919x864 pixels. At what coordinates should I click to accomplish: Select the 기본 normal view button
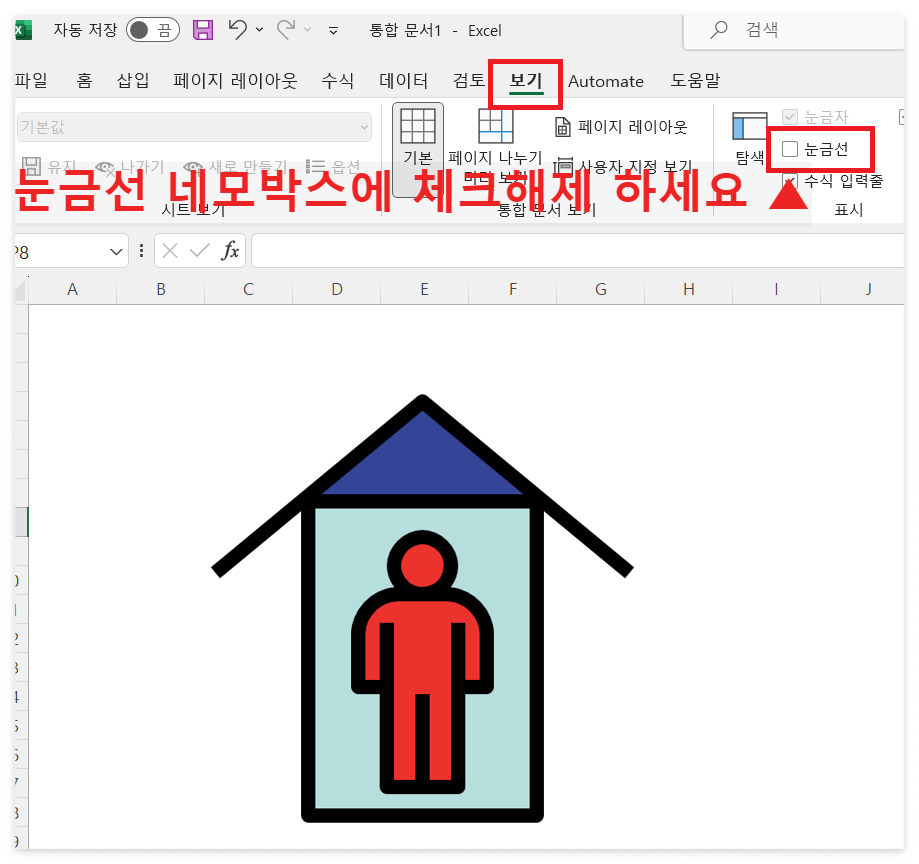coord(418,149)
